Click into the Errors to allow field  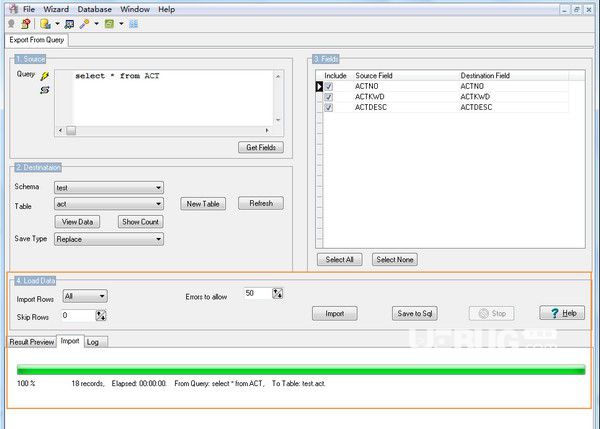click(x=258, y=293)
